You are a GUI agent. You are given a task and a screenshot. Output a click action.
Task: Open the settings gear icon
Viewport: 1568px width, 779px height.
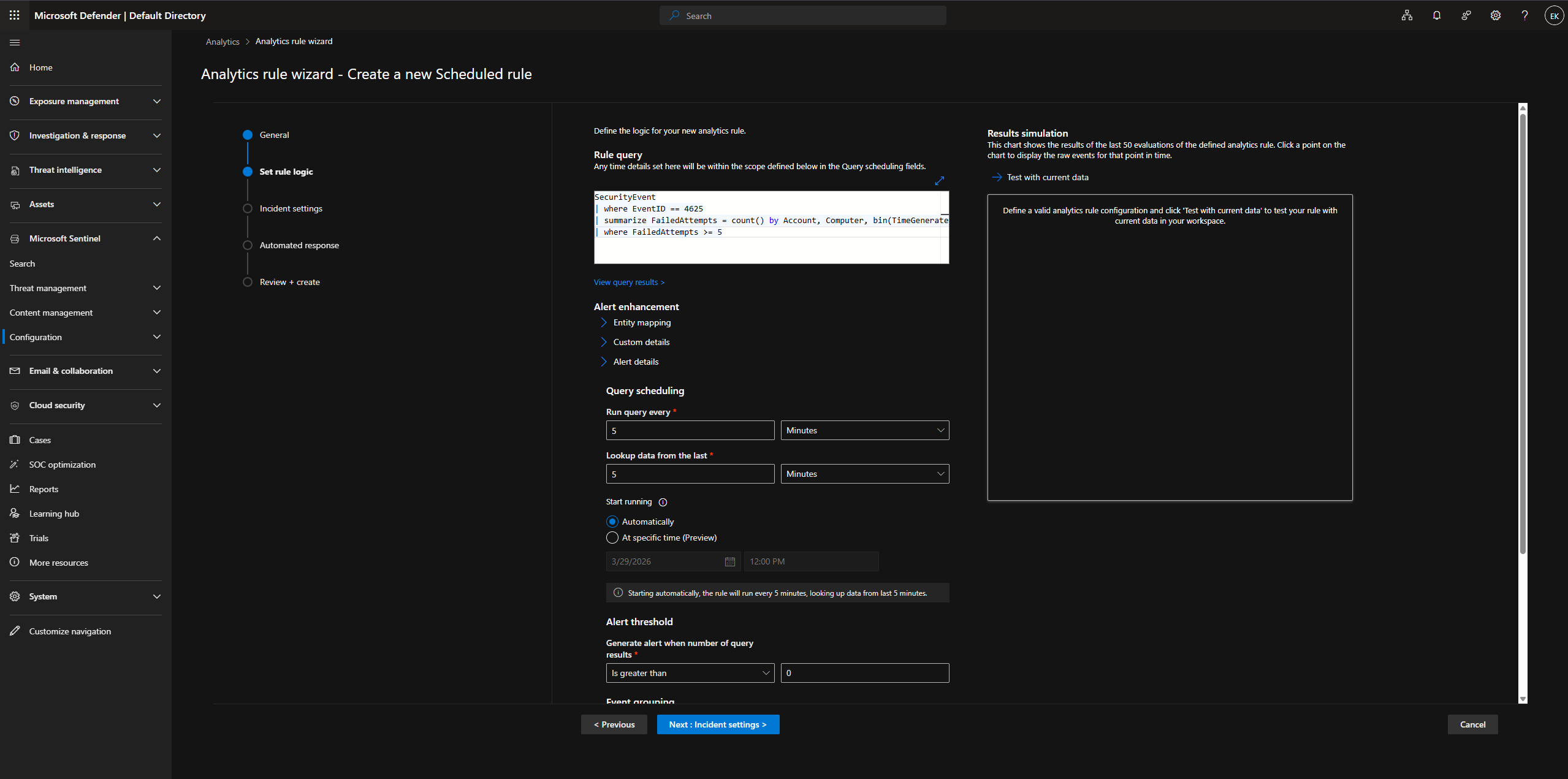coord(1495,15)
